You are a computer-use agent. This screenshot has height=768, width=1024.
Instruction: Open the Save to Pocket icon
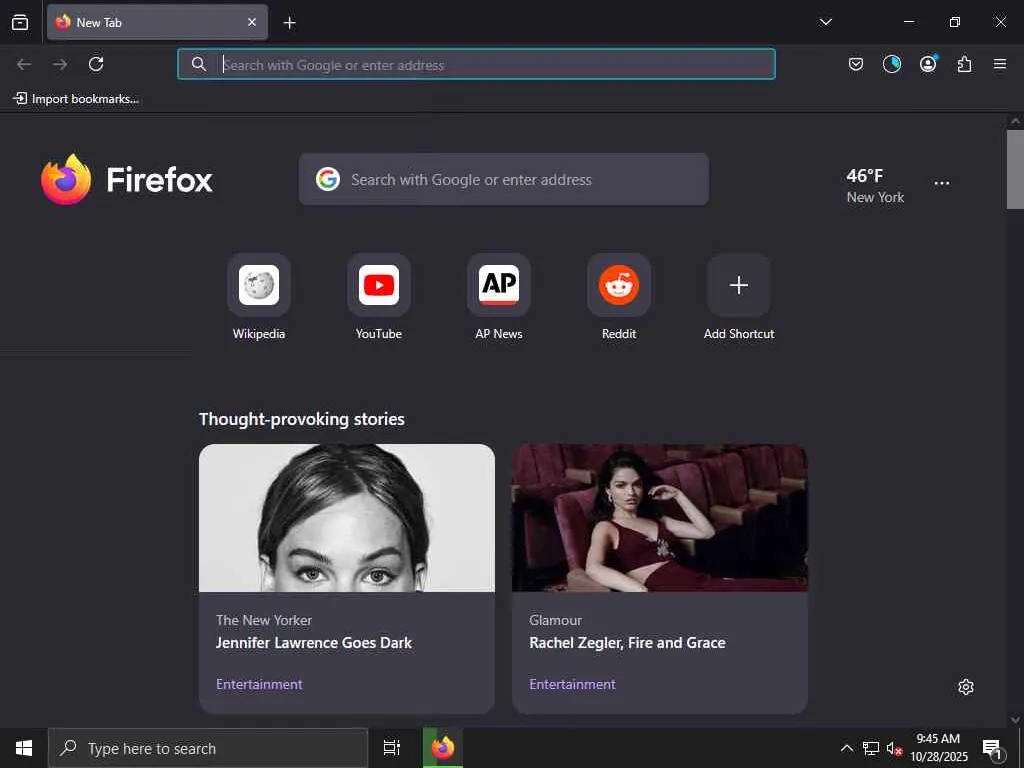(x=856, y=64)
